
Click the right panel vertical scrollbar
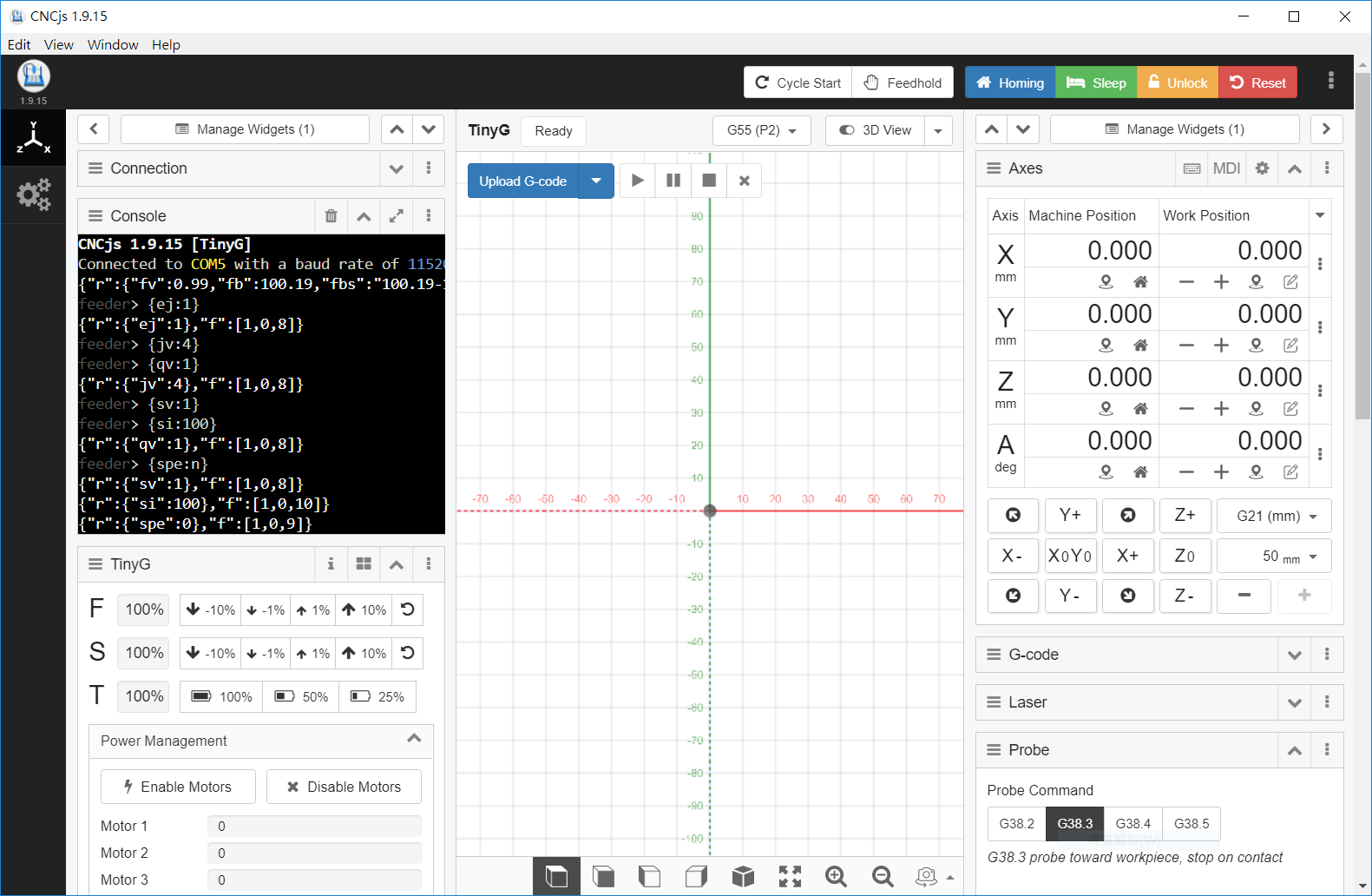click(1362, 246)
